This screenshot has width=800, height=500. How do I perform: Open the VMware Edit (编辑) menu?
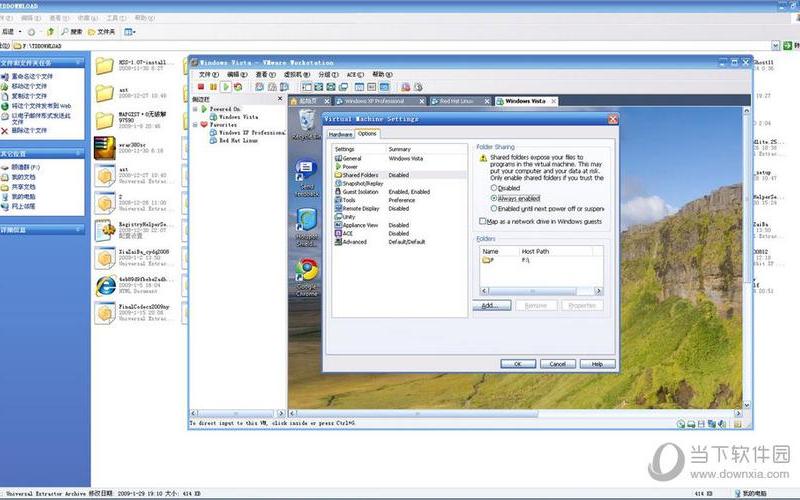(x=237, y=74)
